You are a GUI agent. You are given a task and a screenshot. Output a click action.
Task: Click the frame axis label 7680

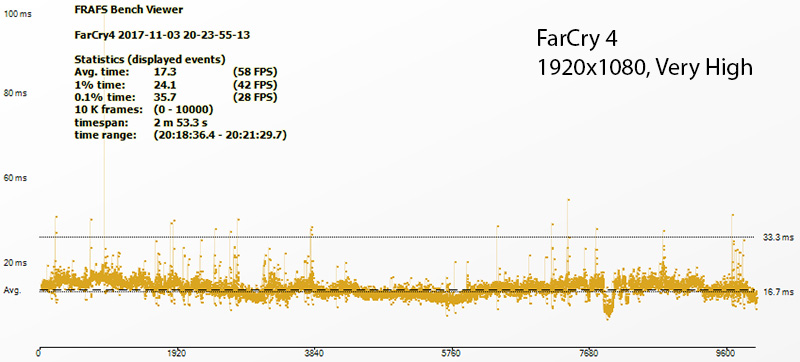[x=589, y=353]
